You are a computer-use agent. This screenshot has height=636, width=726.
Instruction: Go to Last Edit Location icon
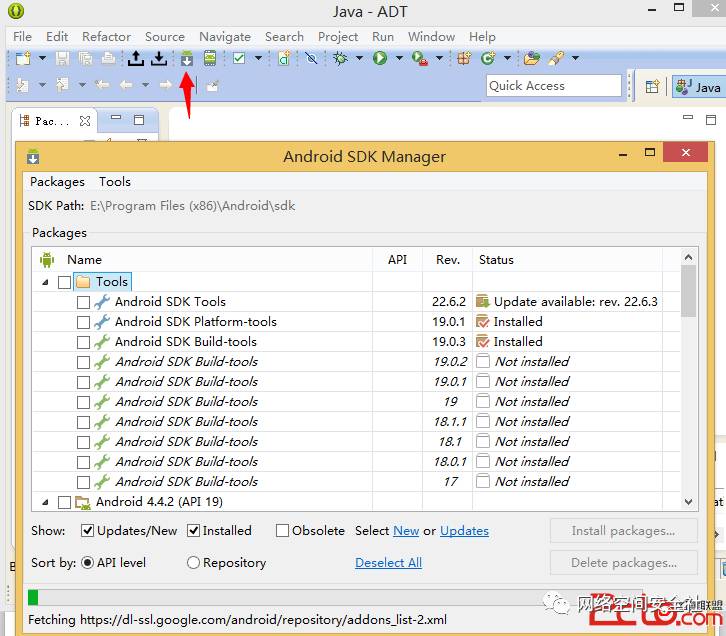point(102,85)
